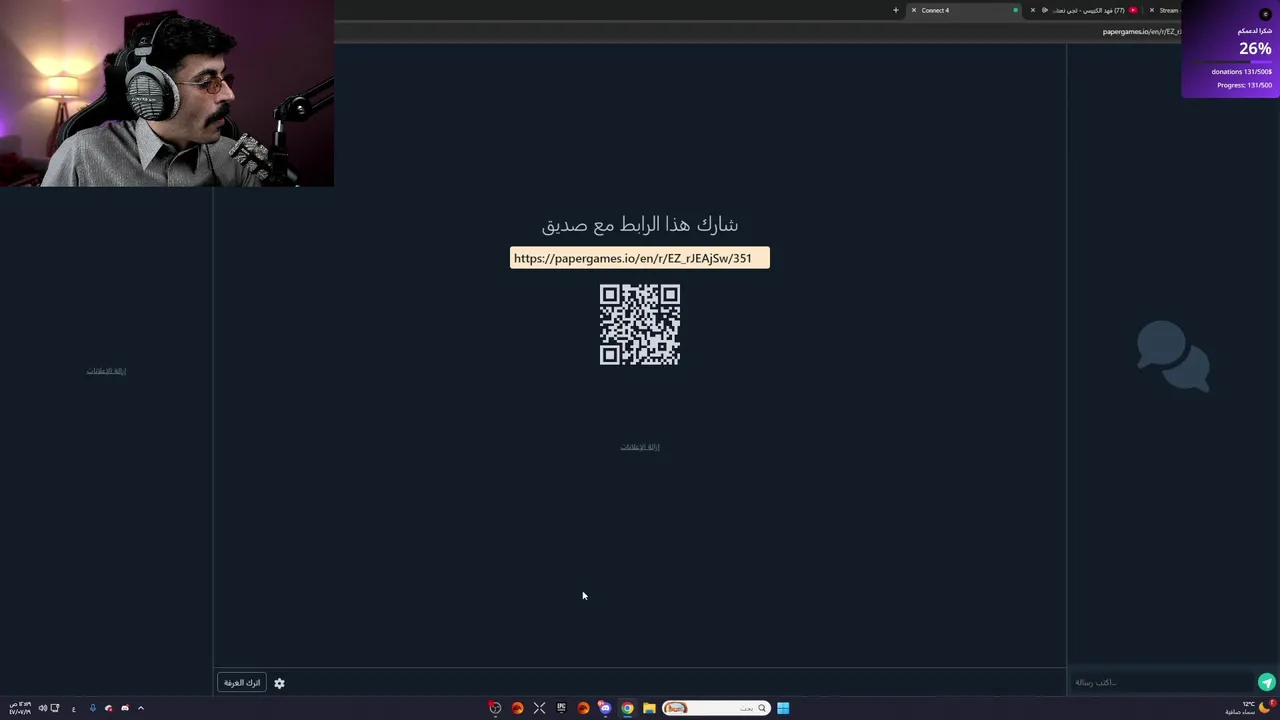Click the microphone tray icon
1280x720 pixels.
(92, 708)
